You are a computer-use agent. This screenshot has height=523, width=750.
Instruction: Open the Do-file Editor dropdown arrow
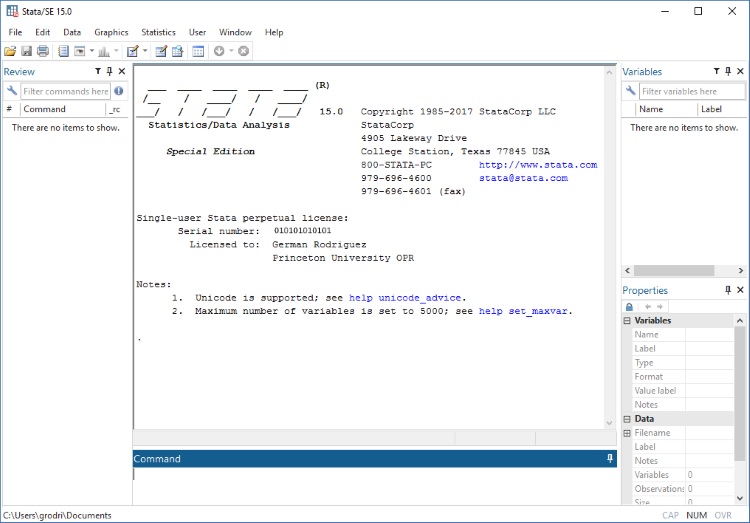[x=145, y=51]
